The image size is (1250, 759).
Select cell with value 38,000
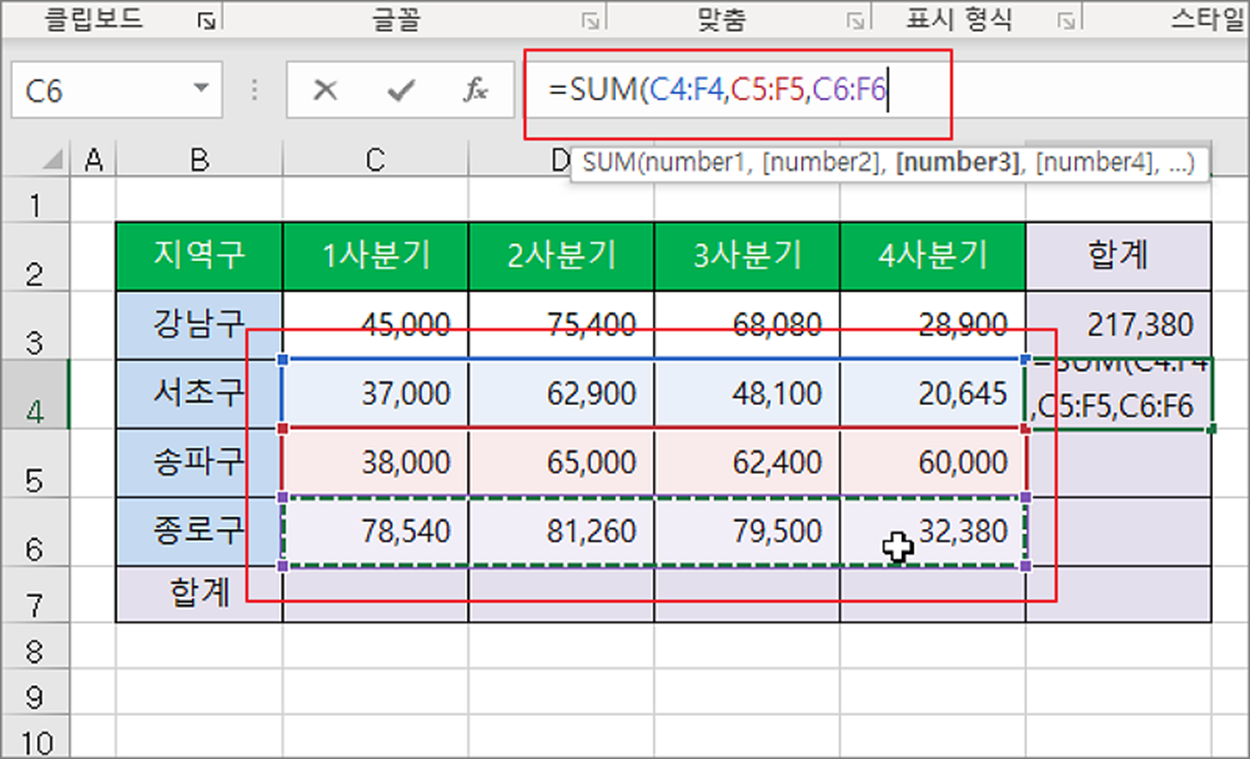375,463
